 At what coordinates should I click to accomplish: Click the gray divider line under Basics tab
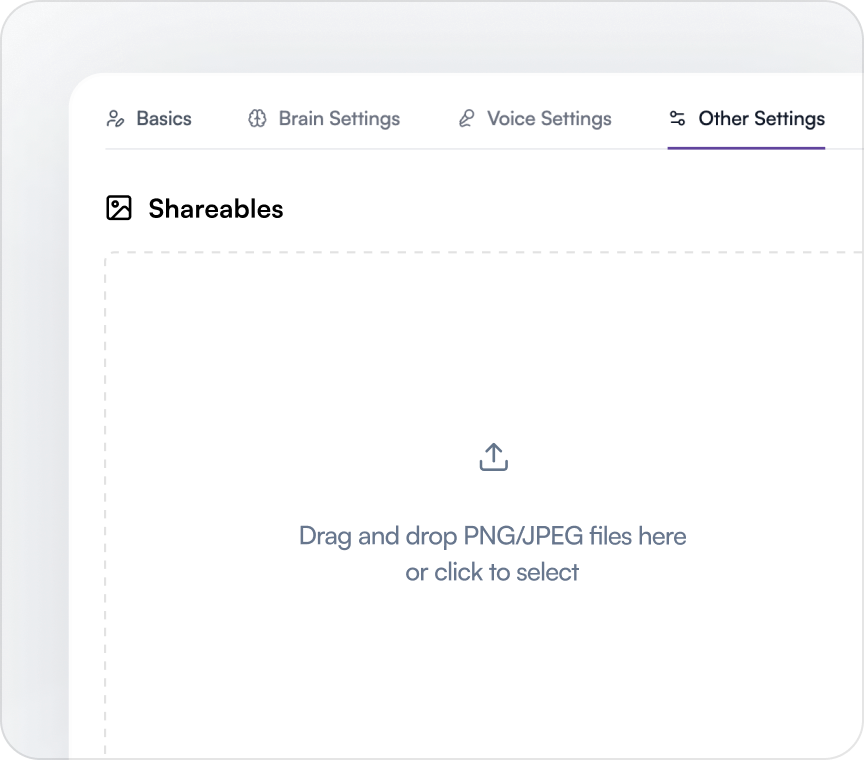150,149
